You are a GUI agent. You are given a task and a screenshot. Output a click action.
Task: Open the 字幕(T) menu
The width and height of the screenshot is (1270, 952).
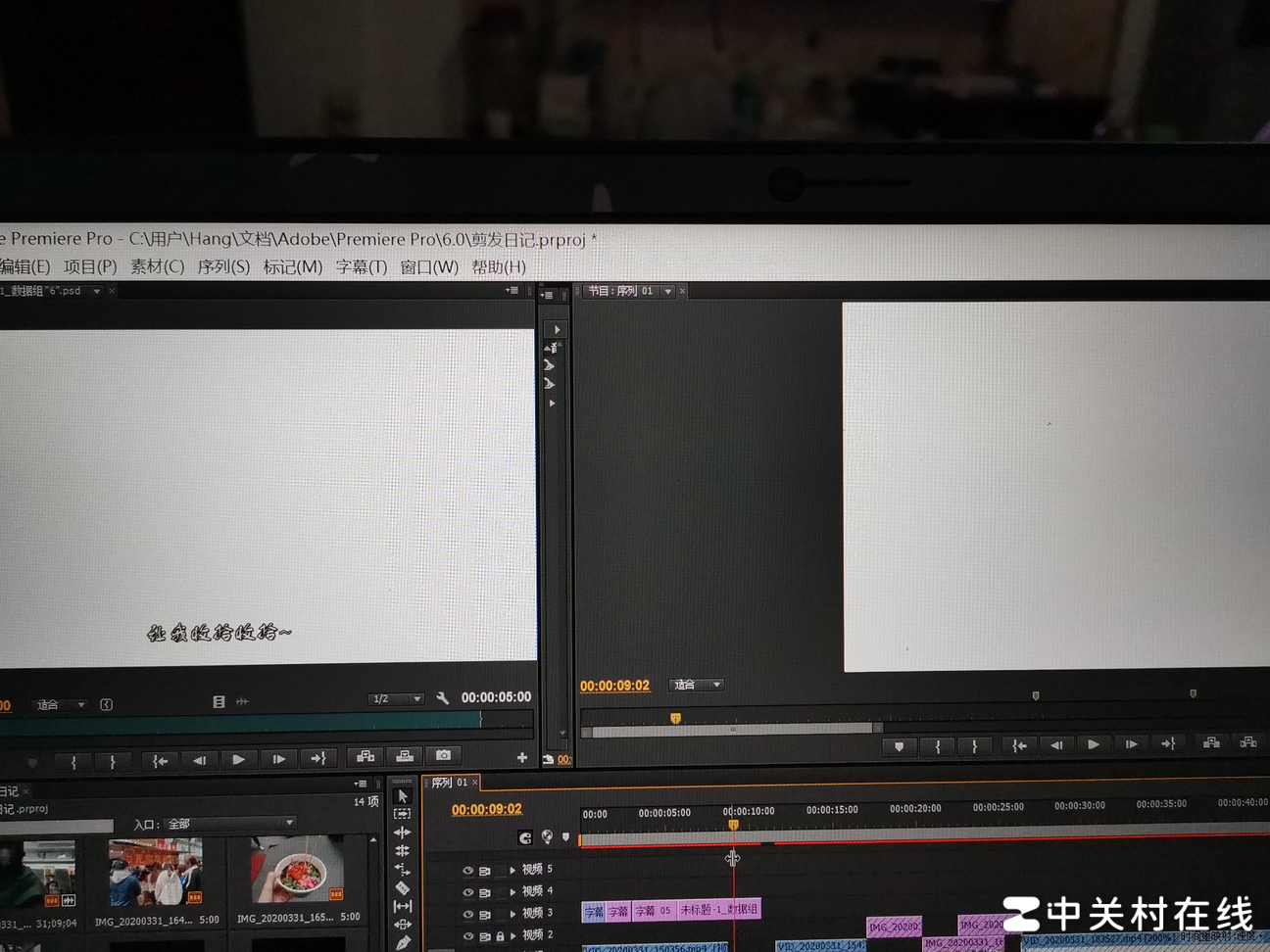(x=361, y=266)
